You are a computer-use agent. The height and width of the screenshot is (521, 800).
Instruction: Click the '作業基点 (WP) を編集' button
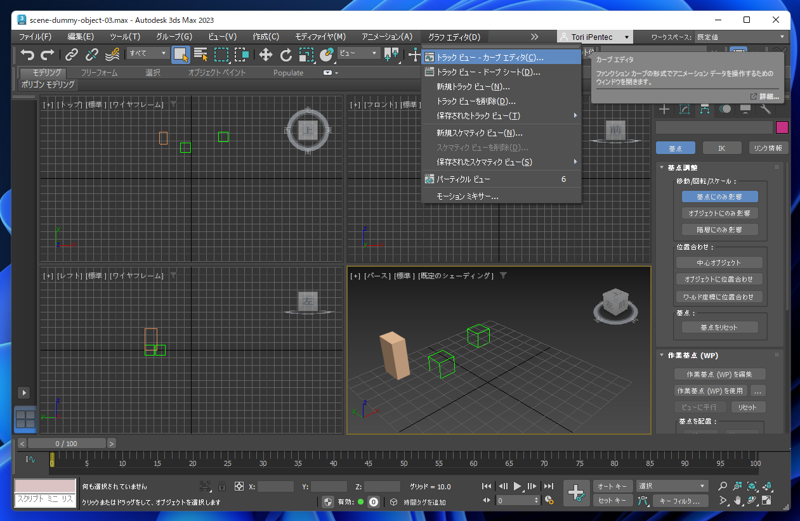pyautogui.click(x=719, y=374)
